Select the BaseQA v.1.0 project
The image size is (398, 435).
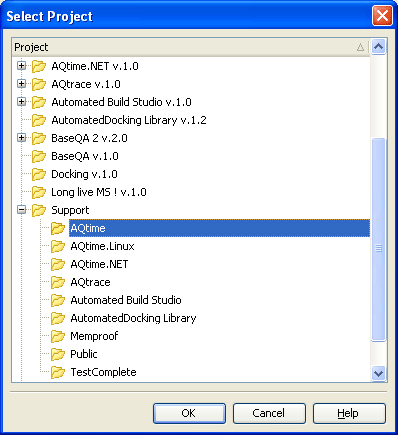pyautogui.click(x=85, y=156)
